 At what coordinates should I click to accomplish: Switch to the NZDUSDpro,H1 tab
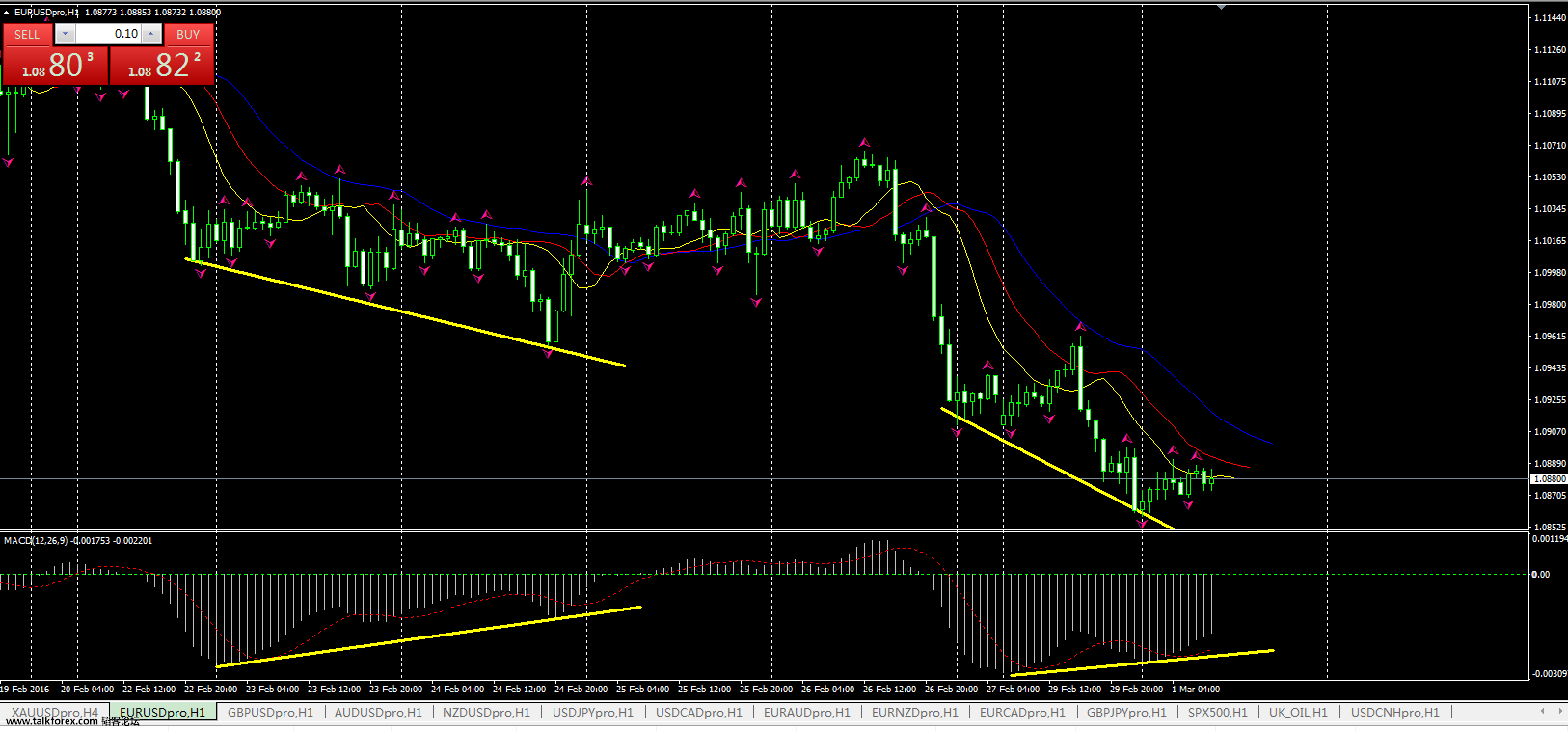point(486,713)
